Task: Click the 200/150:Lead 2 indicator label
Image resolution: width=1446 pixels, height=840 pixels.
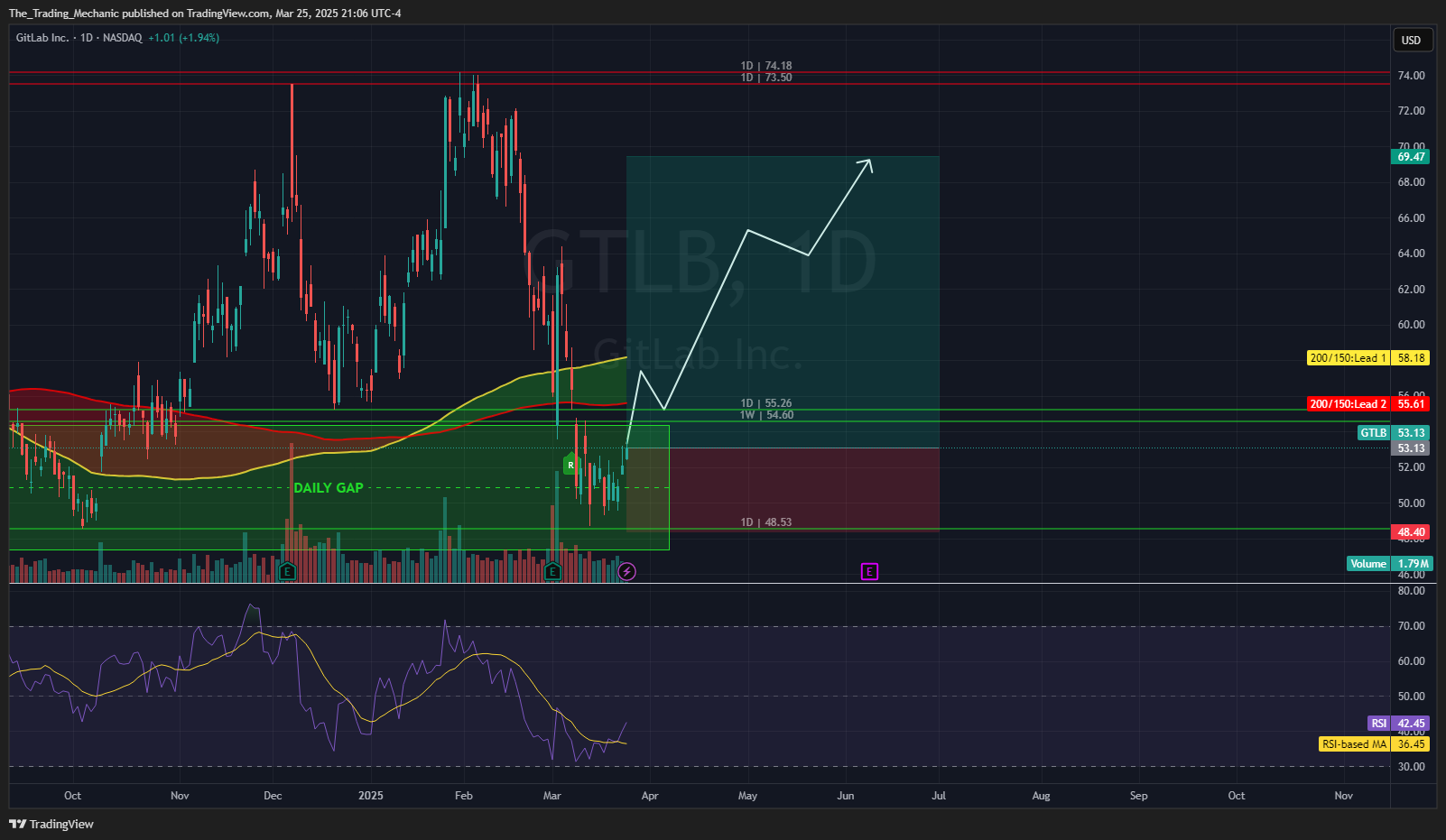Action: tap(1349, 404)
